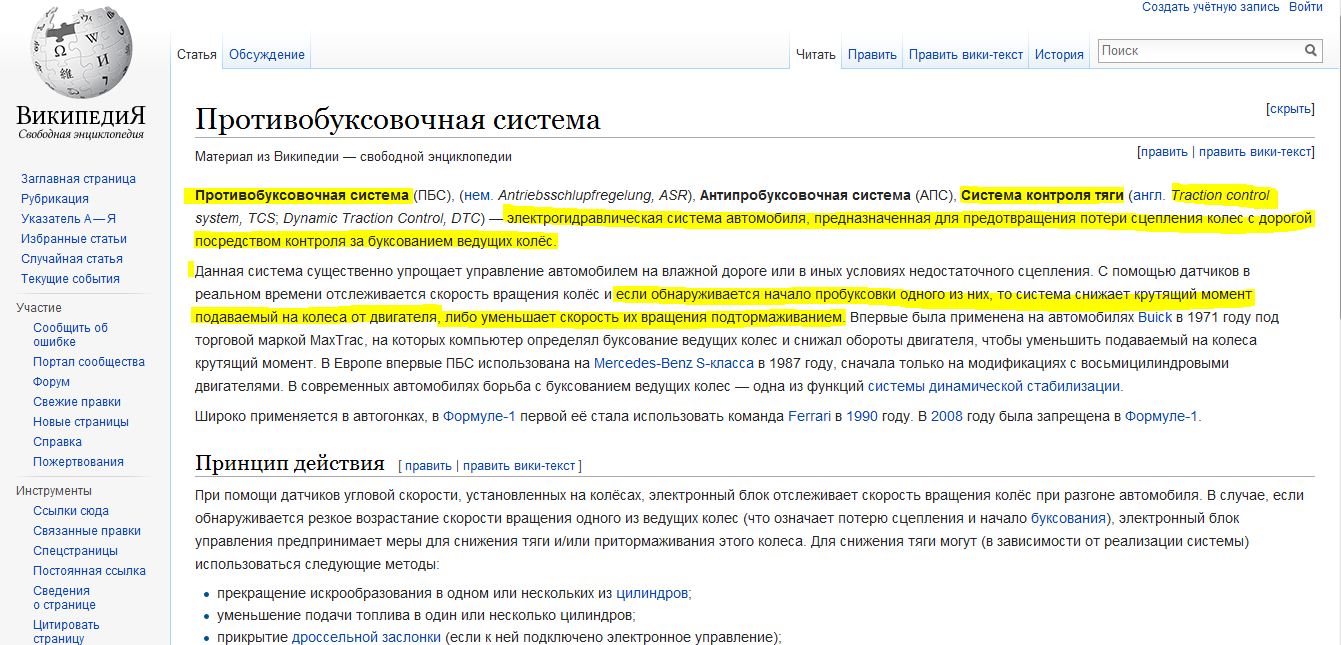Open Новые страницы link

click(x=81, y=422)
